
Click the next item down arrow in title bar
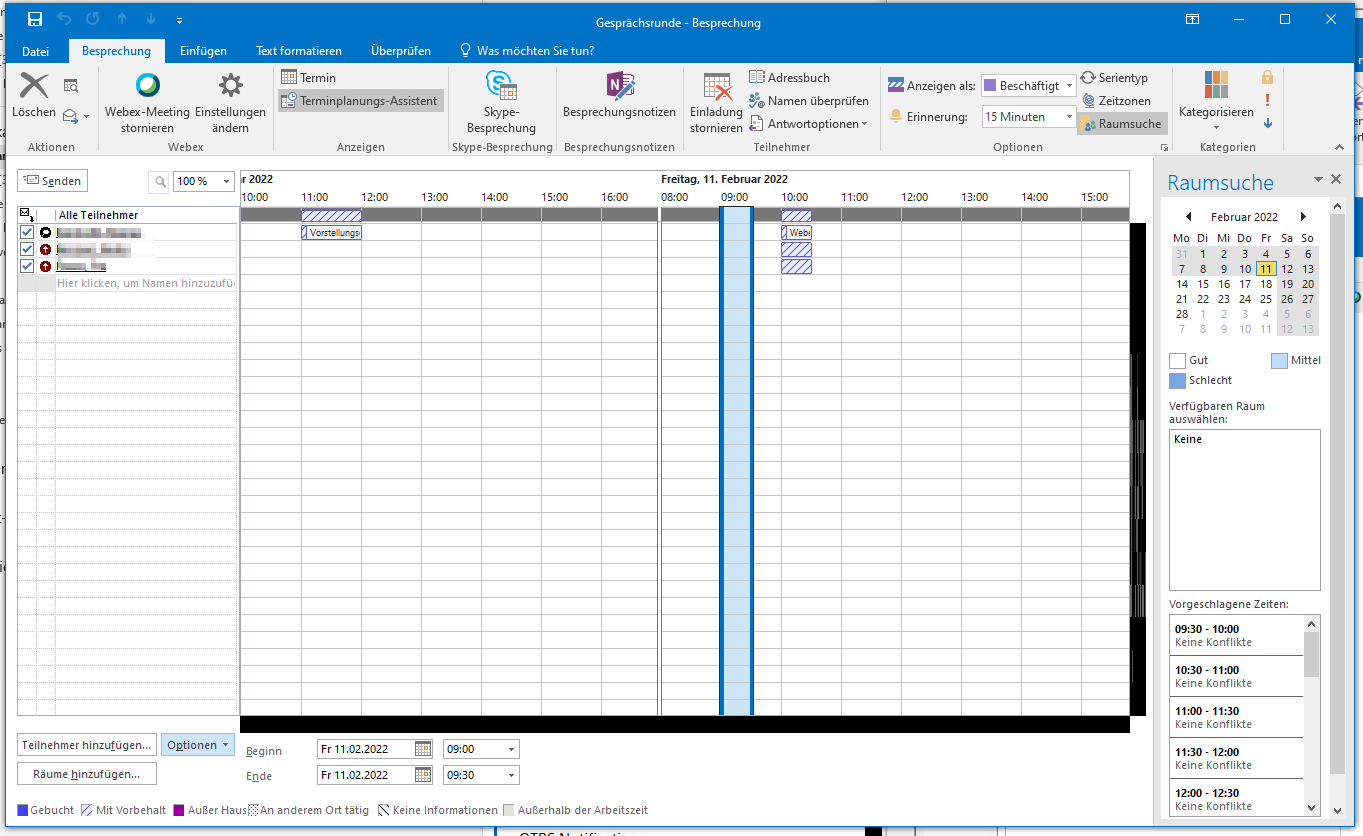pos(150,19)
